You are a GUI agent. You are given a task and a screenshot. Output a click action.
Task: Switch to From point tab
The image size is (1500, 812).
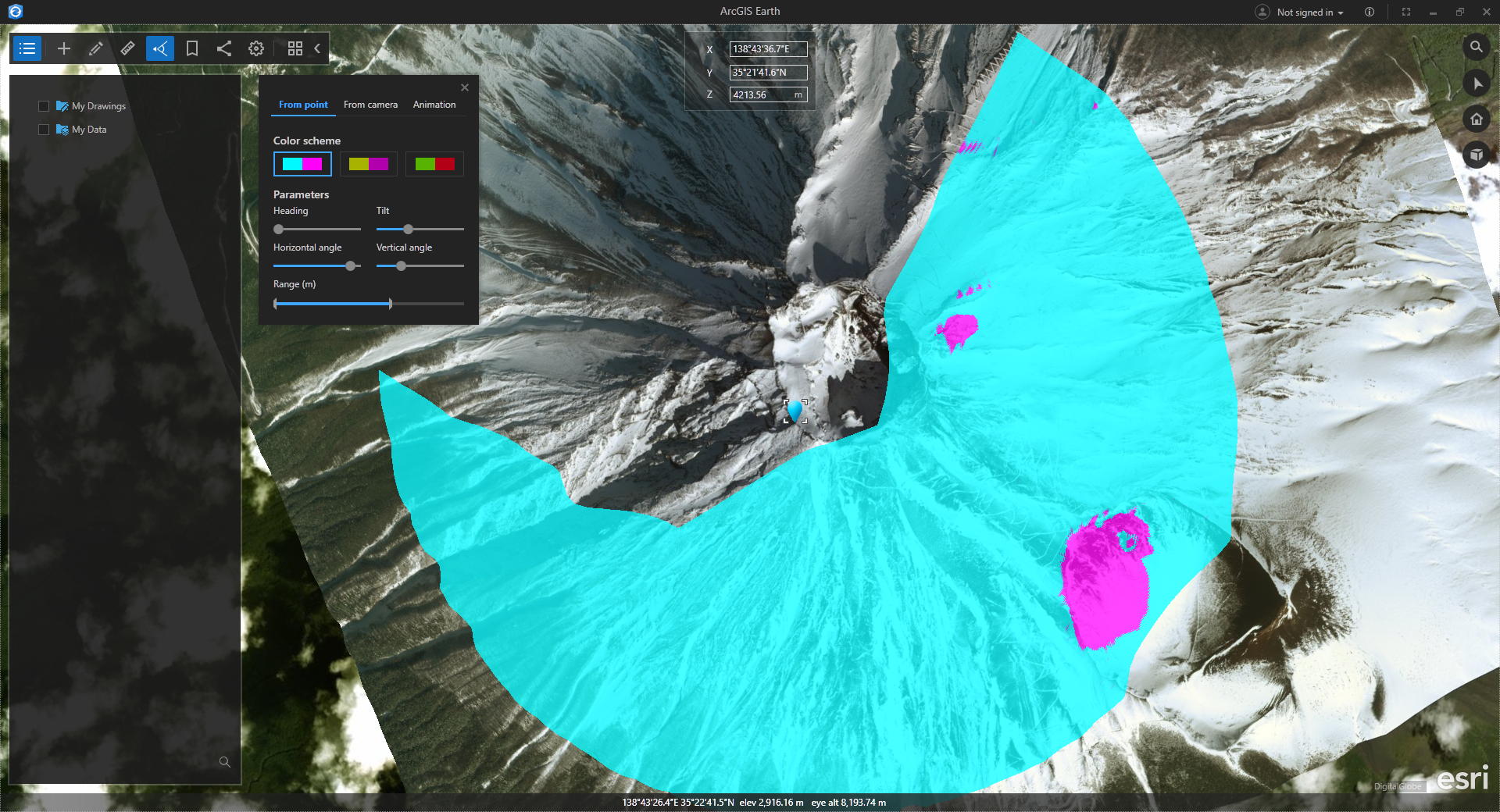tap(303, 105)
